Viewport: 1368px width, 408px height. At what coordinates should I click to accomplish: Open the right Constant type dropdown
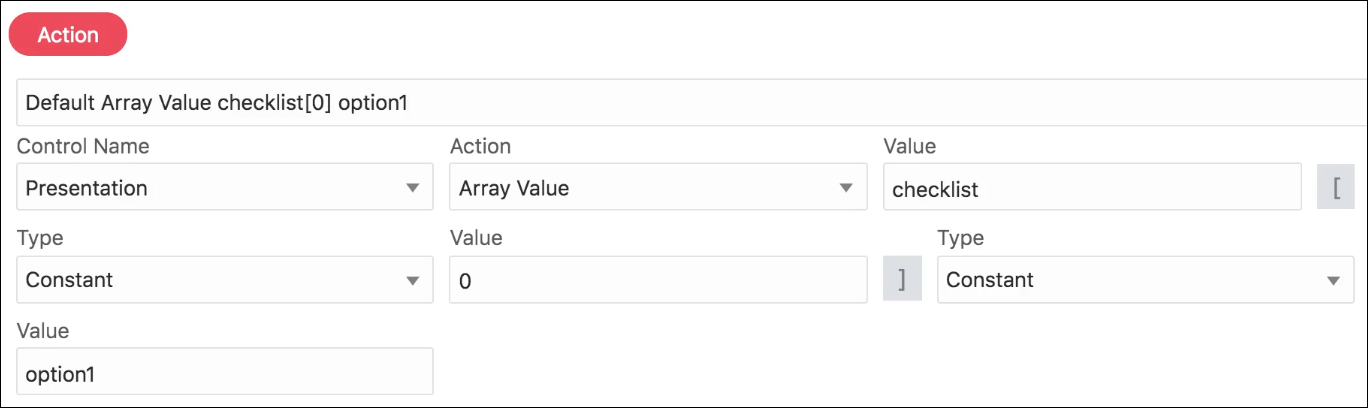click(x=1144, y=280)
